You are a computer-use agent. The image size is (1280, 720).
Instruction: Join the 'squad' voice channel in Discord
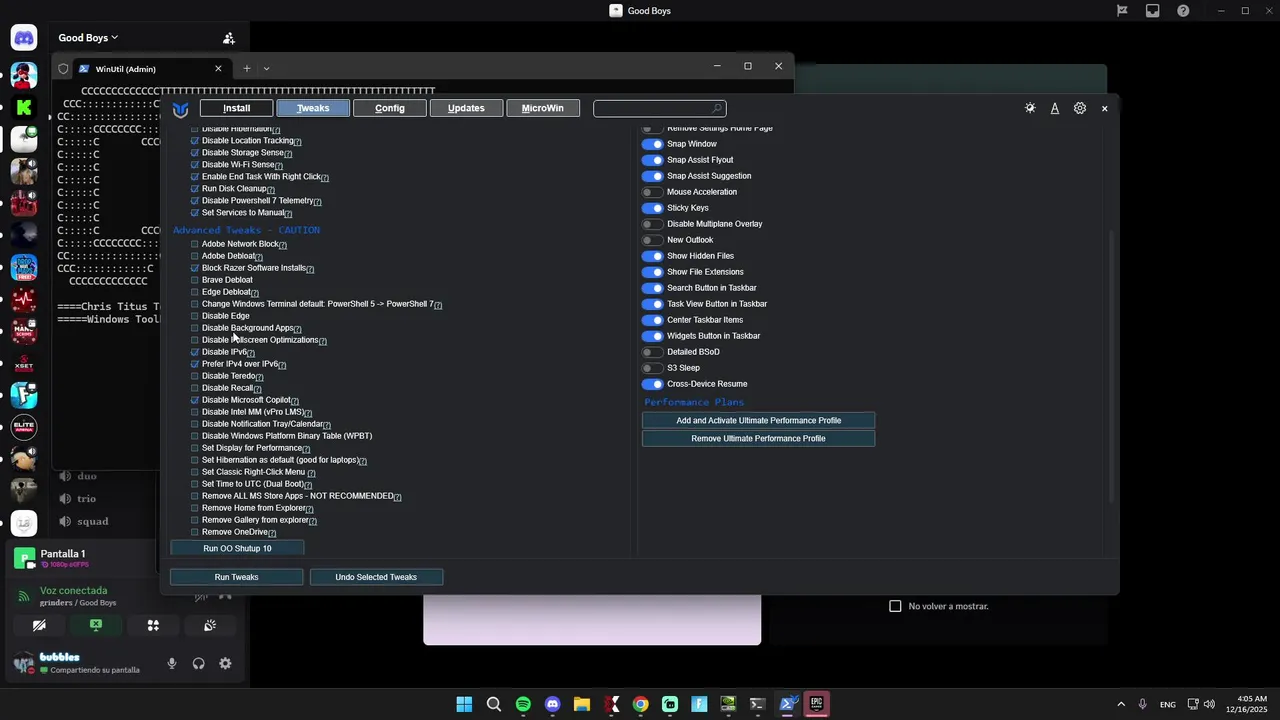pyautogui.click(x=93, y=521)
